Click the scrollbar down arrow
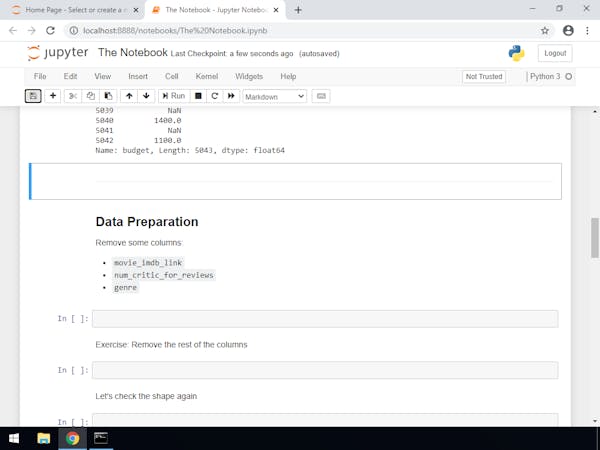600x450 pixels. 595,421
